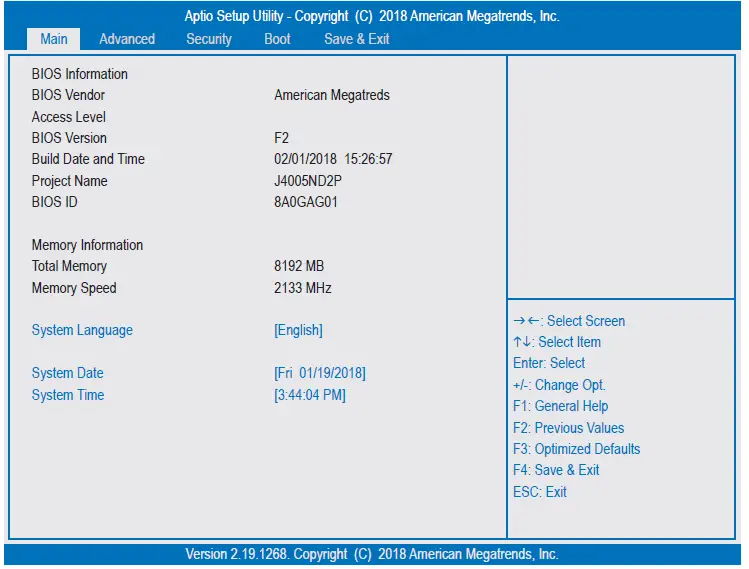Select the System Language option
The width and height of the screenshot is (749, 569).
point(82,330)
